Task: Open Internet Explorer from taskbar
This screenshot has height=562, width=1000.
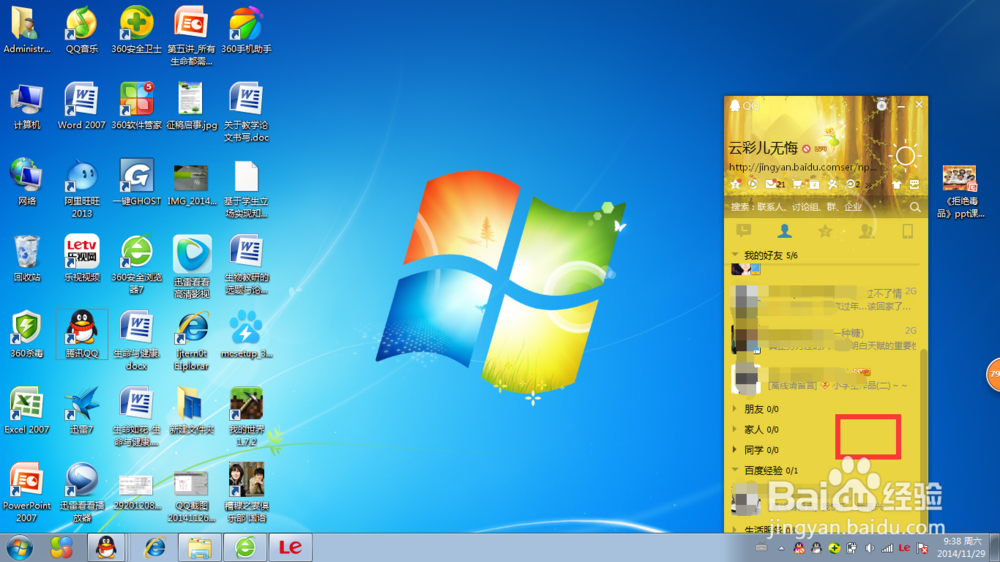Action: 155,547
